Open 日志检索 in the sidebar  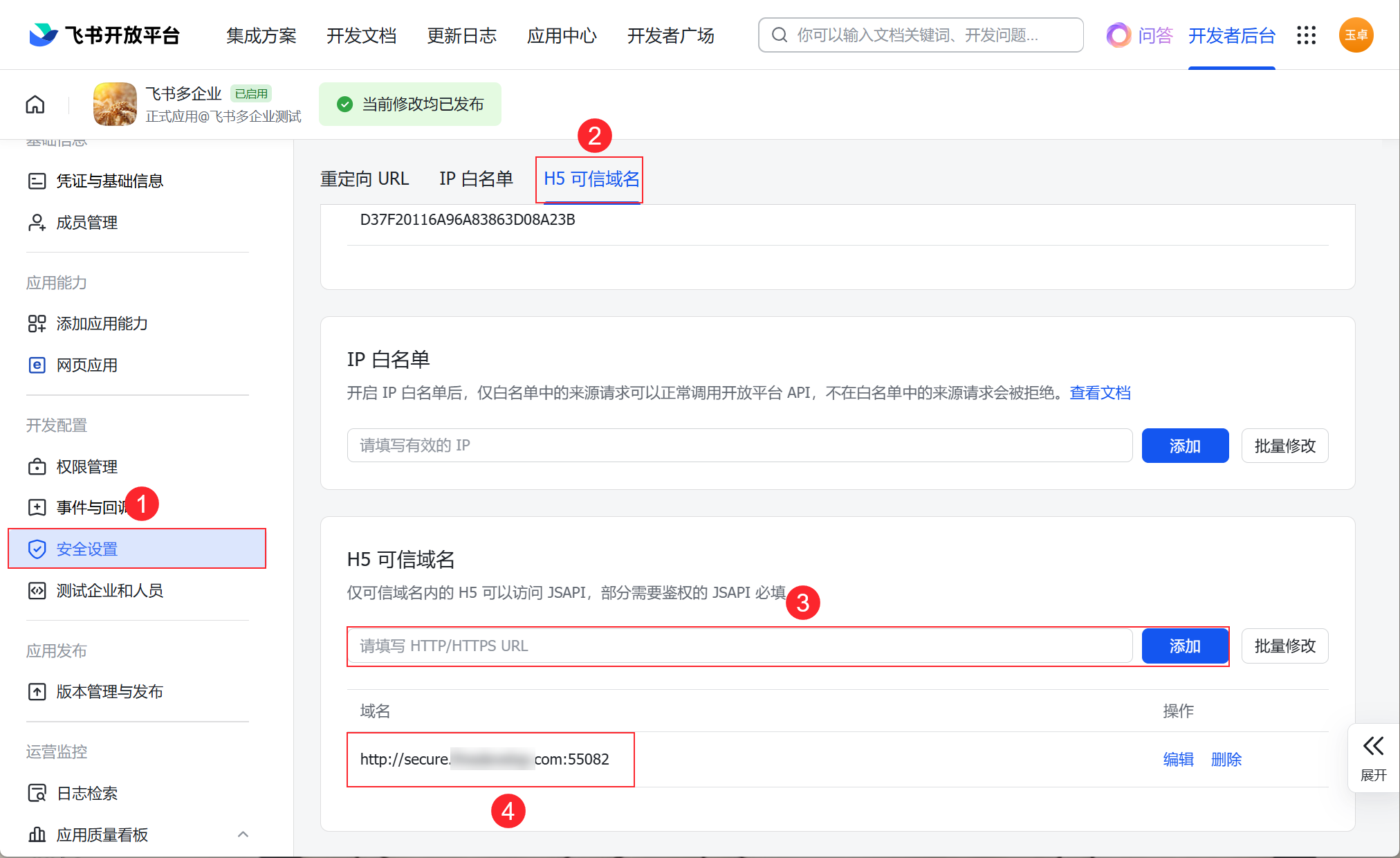click(x=86, y=794)
